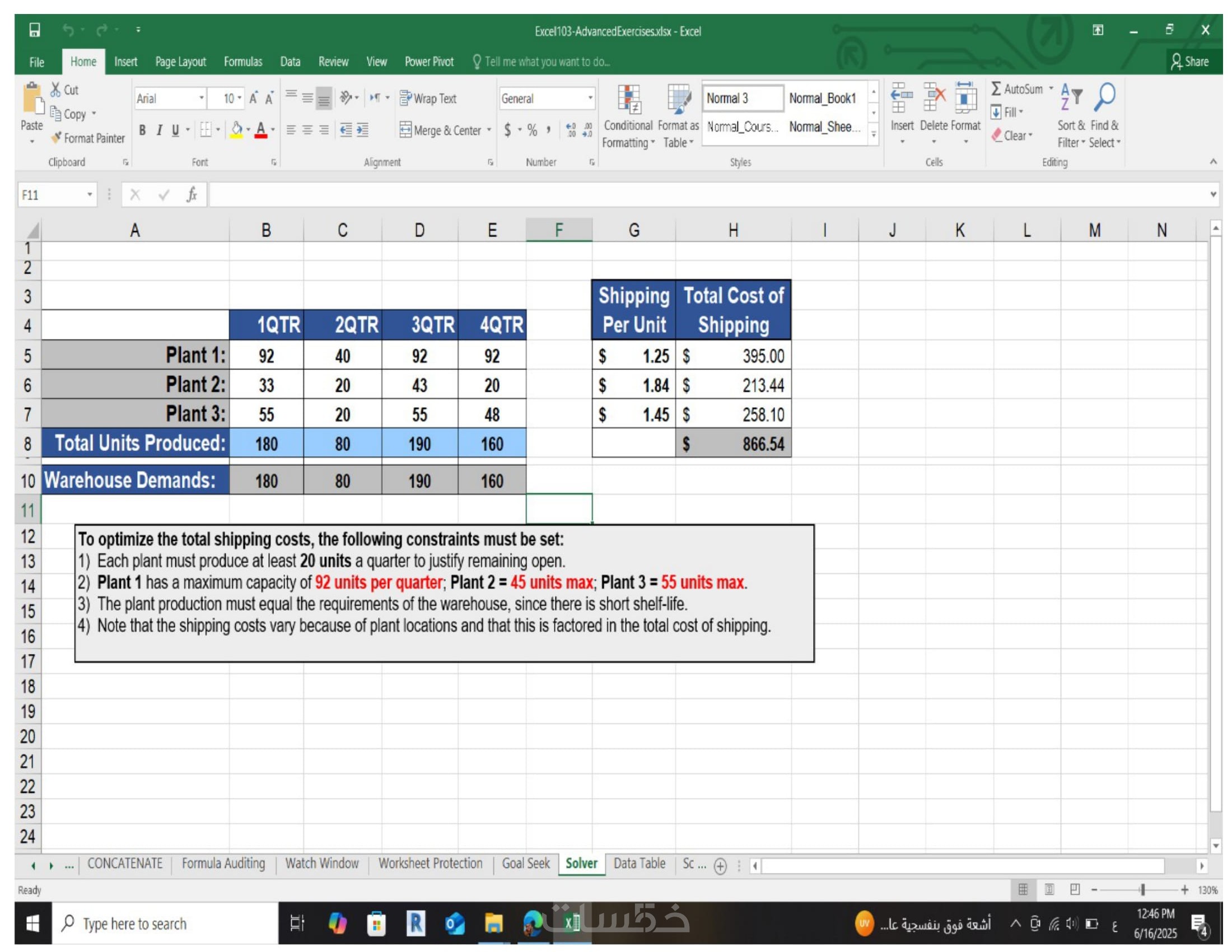Toggle Bold formatting

142,130
